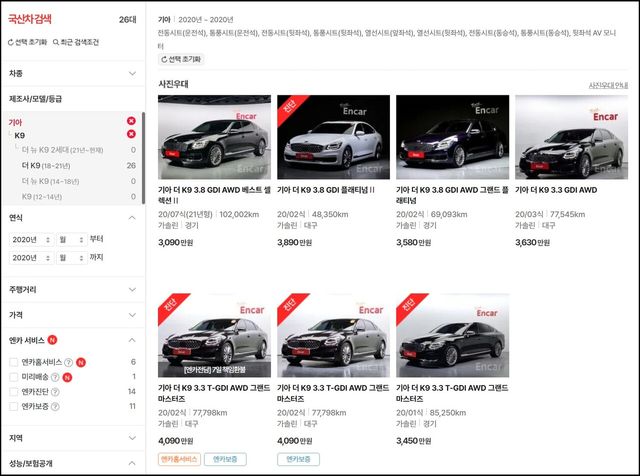This screenshot has height=476, width=640.
Task: Open photo of 3.8 GDI AWD 그랜드 플래티넘
Action: [453, 137]
